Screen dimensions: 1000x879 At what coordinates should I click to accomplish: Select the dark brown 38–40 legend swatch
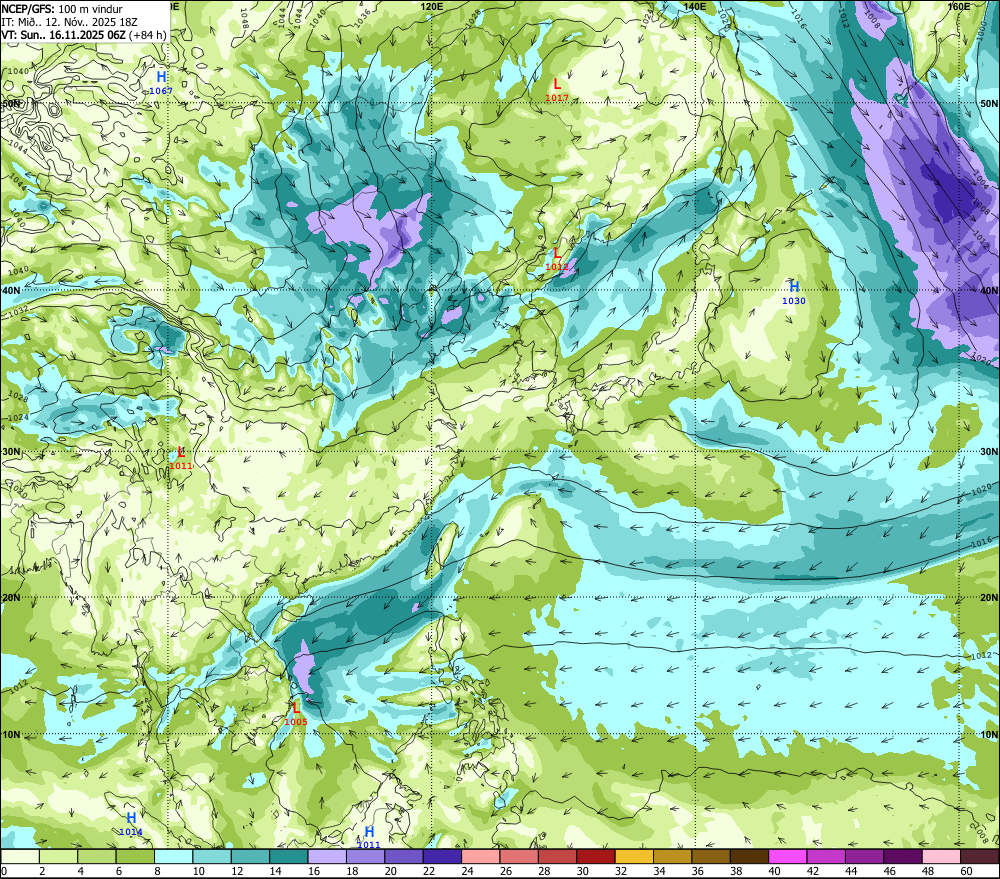(749, 856)
